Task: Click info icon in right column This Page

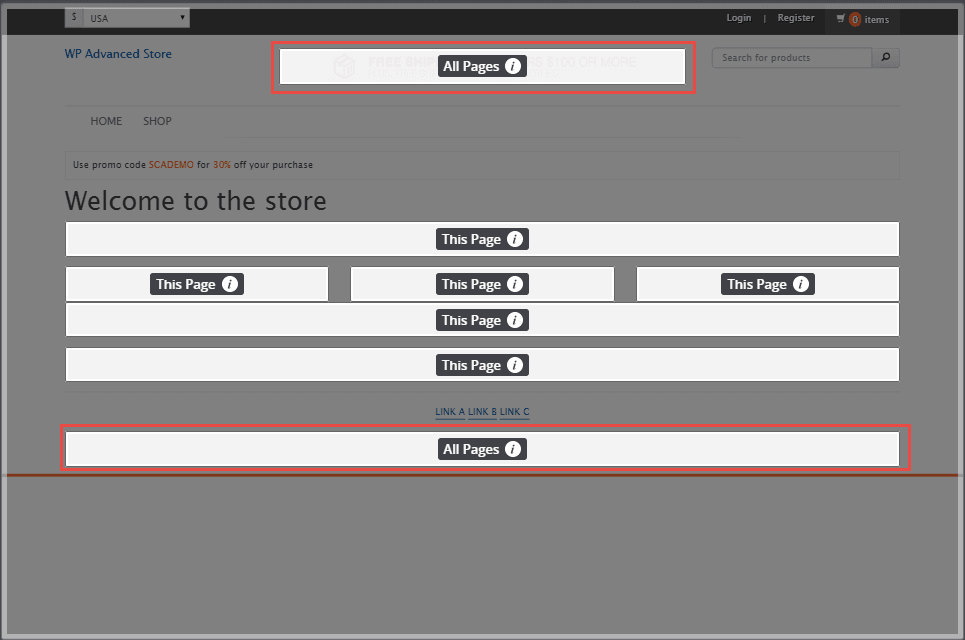Action: pos(801,284)
